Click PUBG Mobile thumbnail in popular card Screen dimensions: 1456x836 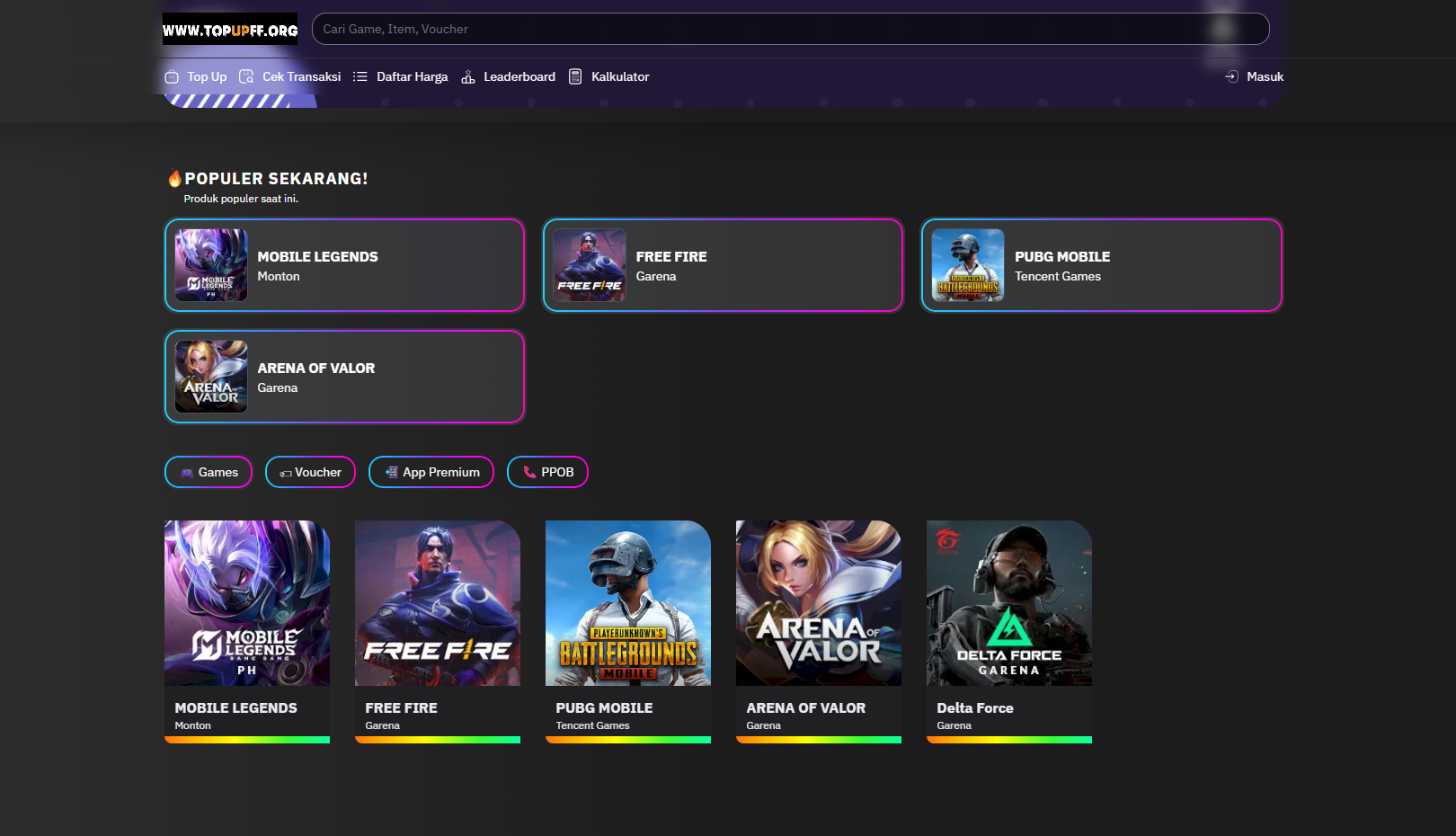(x=968, y=265)
